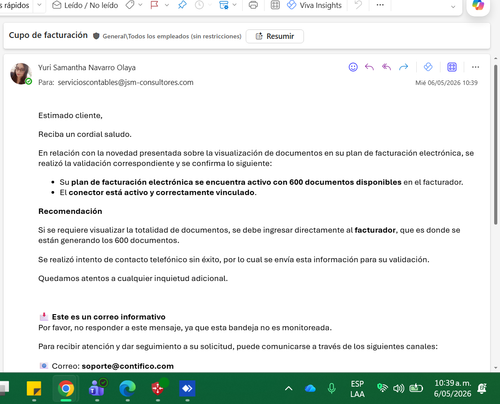The width and height of the screenshot is (500, 404).
Task: Open Microsoft Edge from the taskbar
Action: tap(127, 388)
